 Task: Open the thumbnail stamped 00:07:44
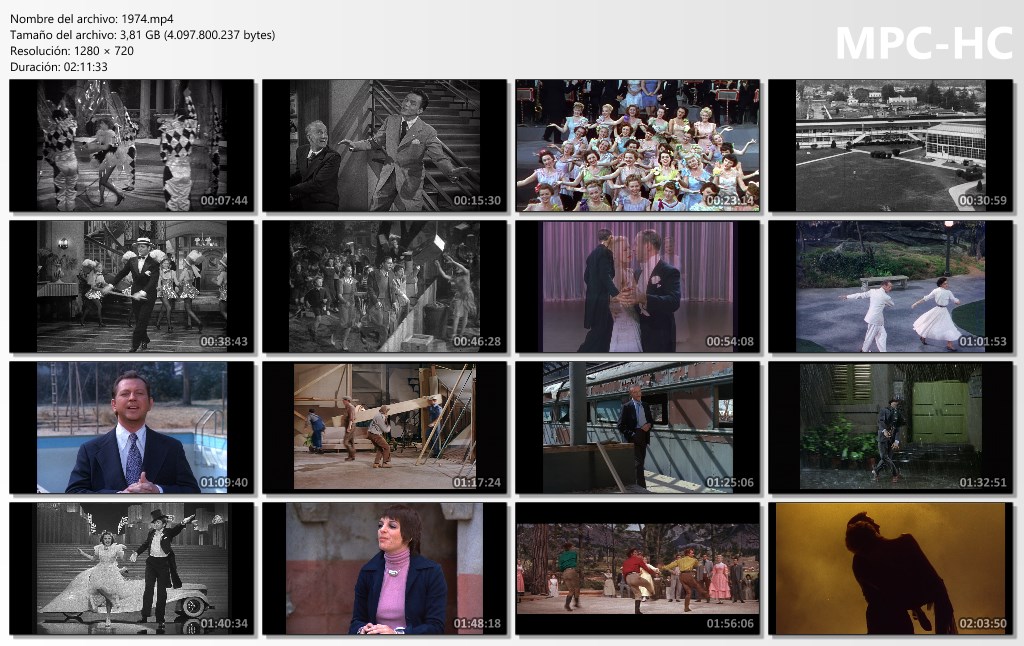(x=132, y=146)
